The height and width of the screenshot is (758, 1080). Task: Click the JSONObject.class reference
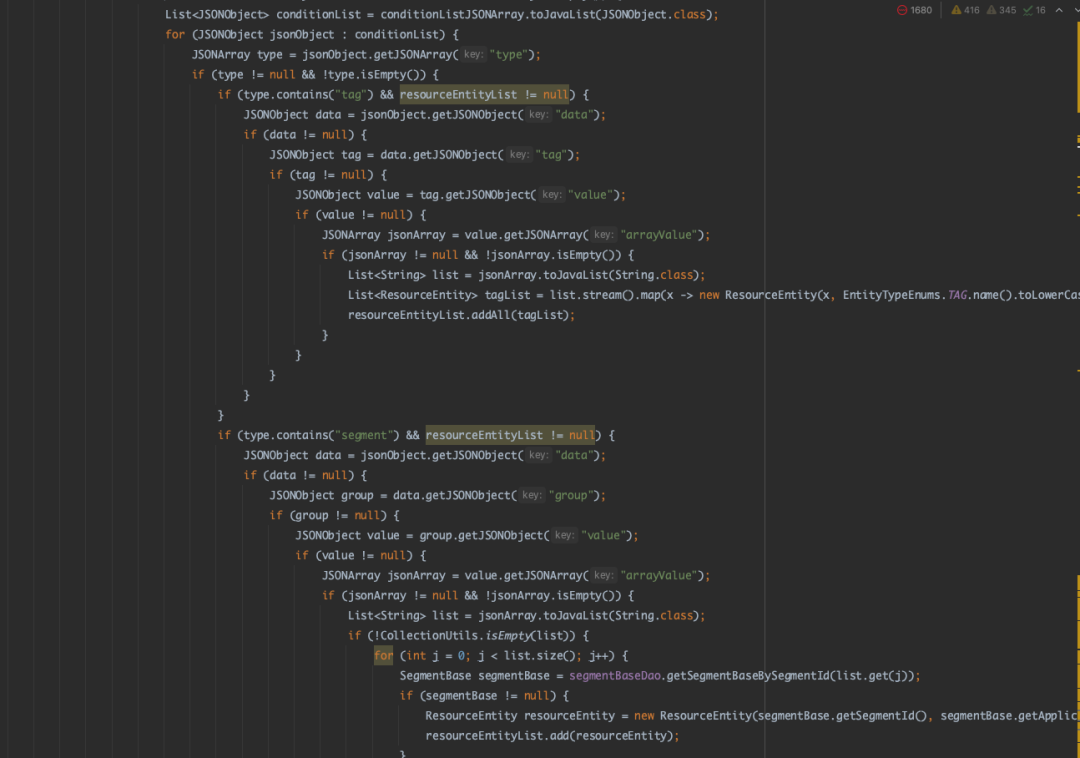click(x=654, y=14)
